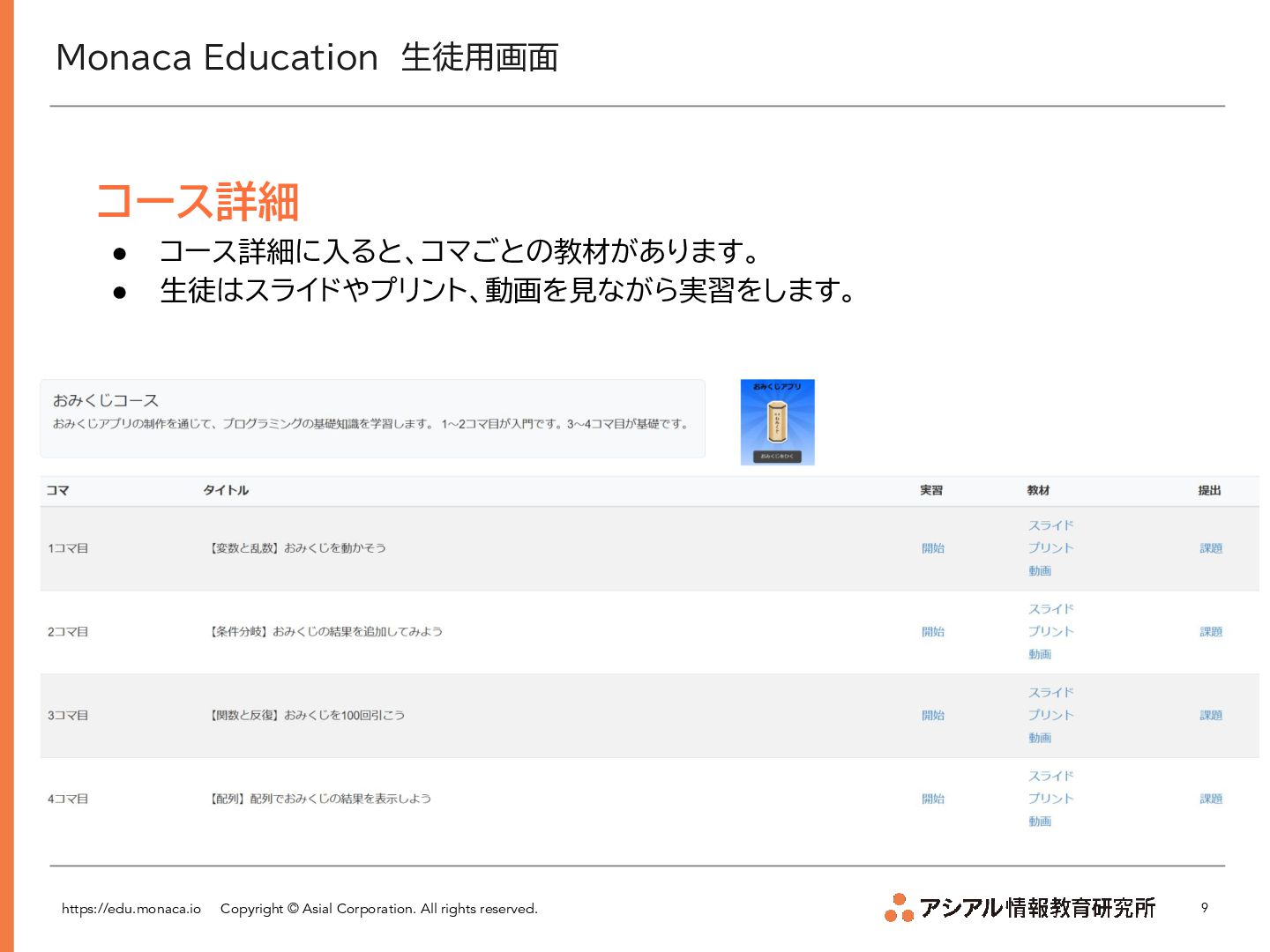This screenshot has height=952, width=1270.
Task: Select the 4コマ目 row label
Action: [x=68, y=799]
